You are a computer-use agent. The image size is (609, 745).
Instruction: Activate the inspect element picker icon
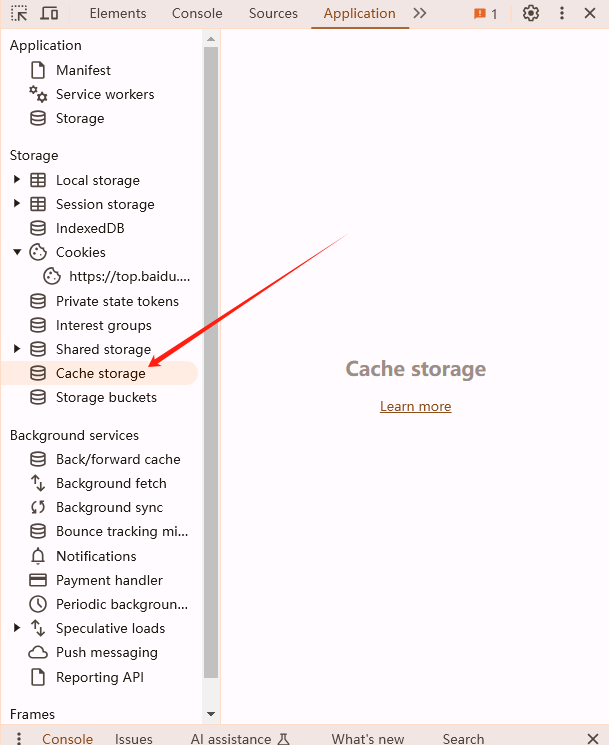(x=19, y=13)
